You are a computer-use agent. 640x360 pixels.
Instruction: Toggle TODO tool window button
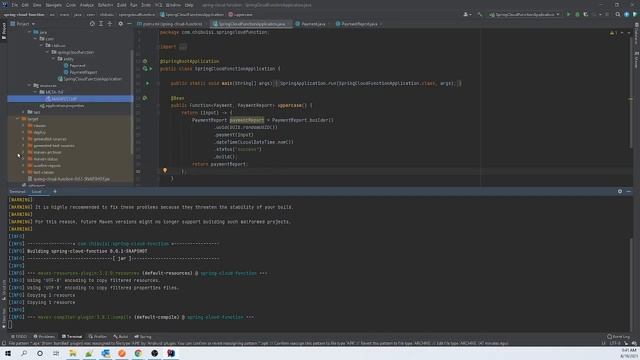pyautogui.click(x=19, y=337)
